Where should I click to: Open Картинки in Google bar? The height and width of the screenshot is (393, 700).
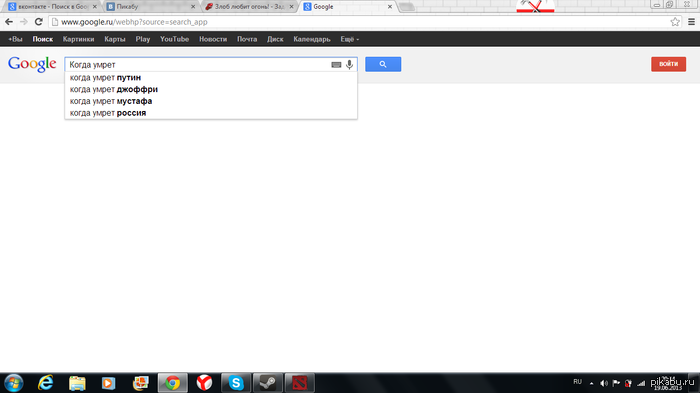[79, 39]
